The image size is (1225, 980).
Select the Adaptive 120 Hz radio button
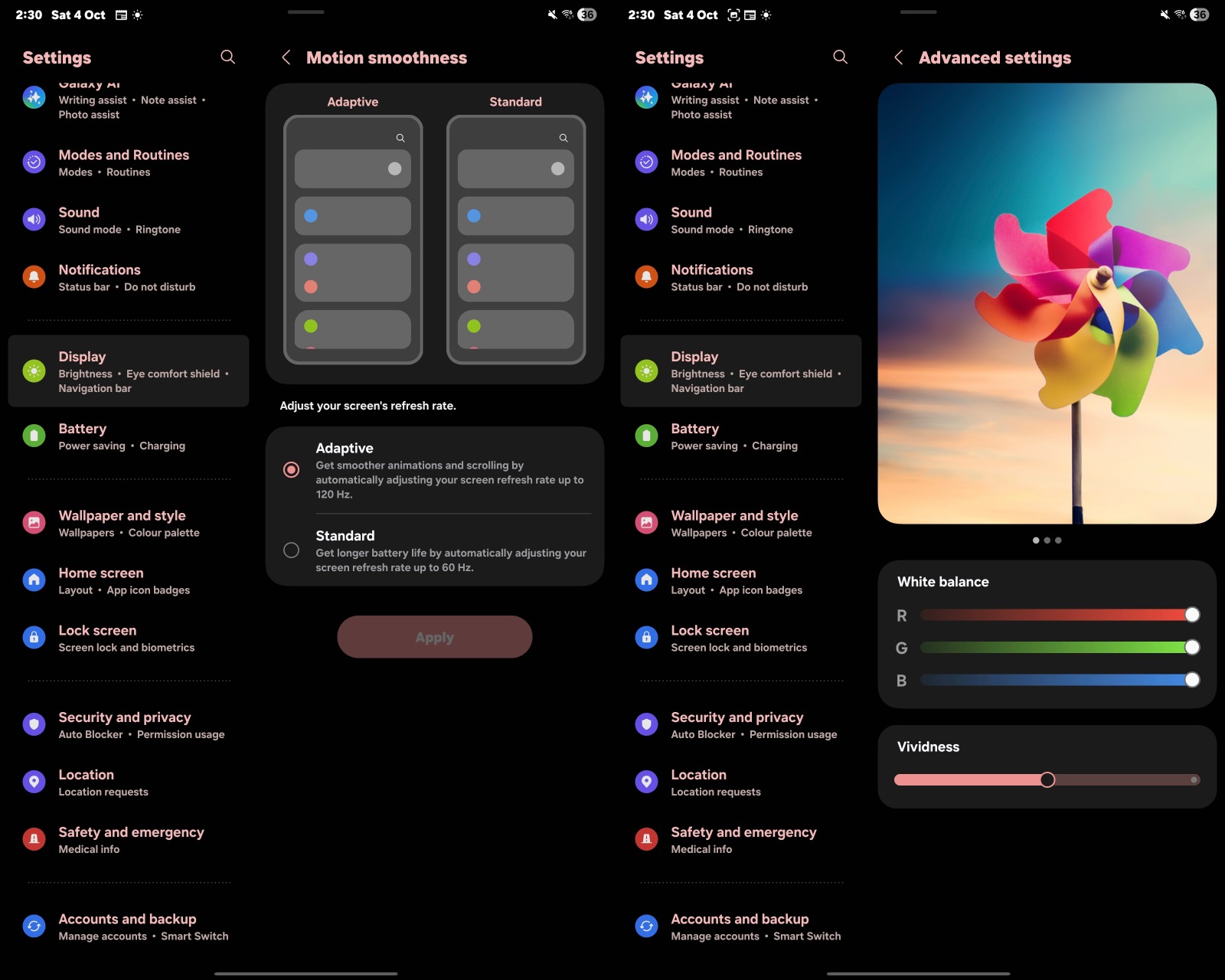[291, 469]
